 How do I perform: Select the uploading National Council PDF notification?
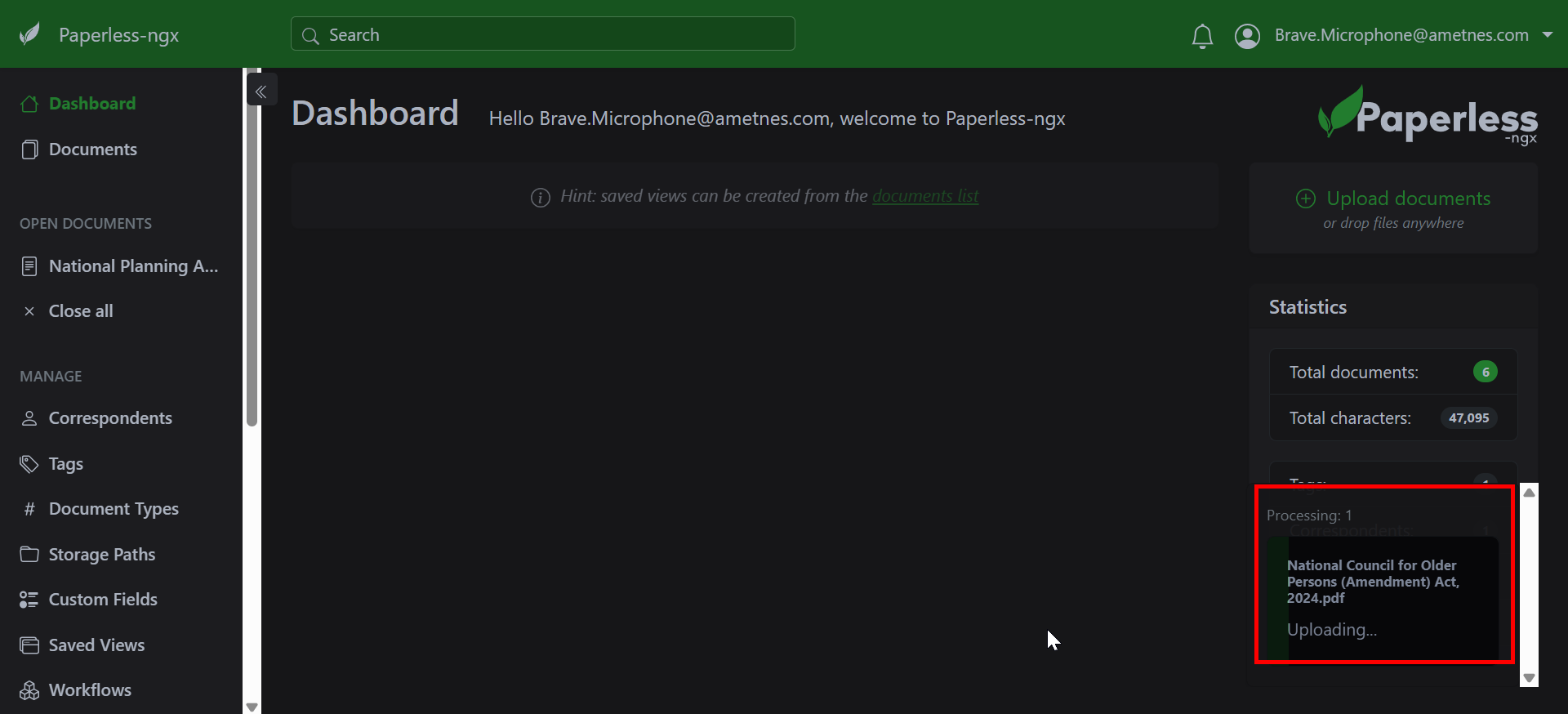tap(1383, 596)
